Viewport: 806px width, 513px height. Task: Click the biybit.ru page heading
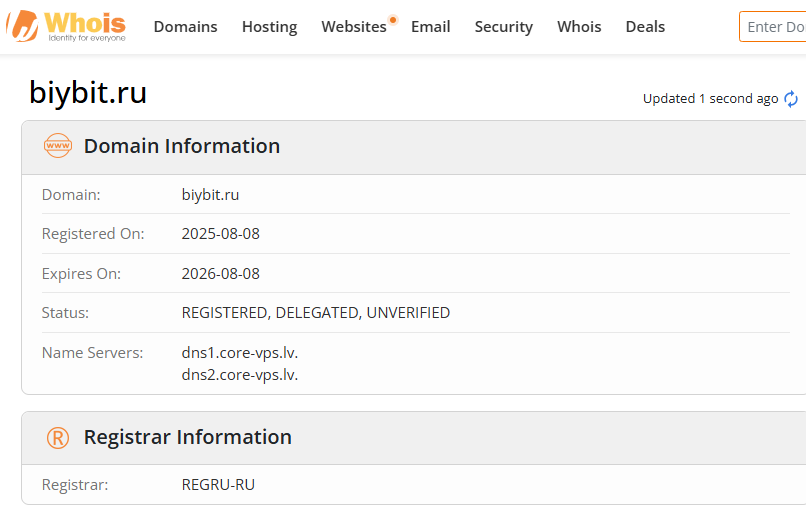pos(88,93)
